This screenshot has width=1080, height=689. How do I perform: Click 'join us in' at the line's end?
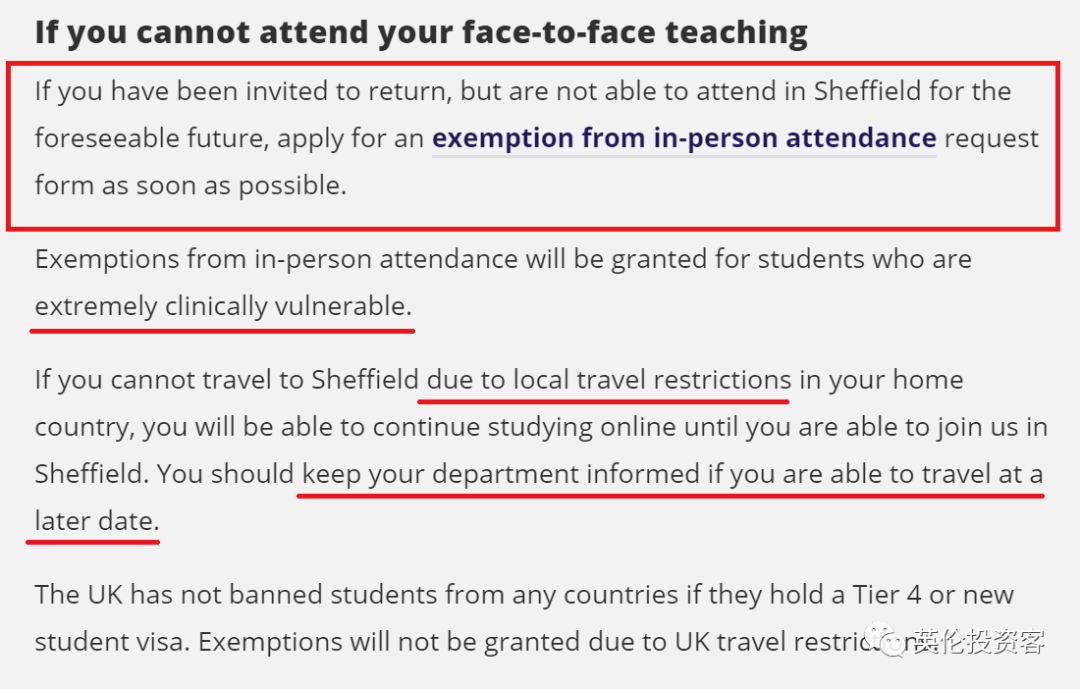(x=985, y=427)
